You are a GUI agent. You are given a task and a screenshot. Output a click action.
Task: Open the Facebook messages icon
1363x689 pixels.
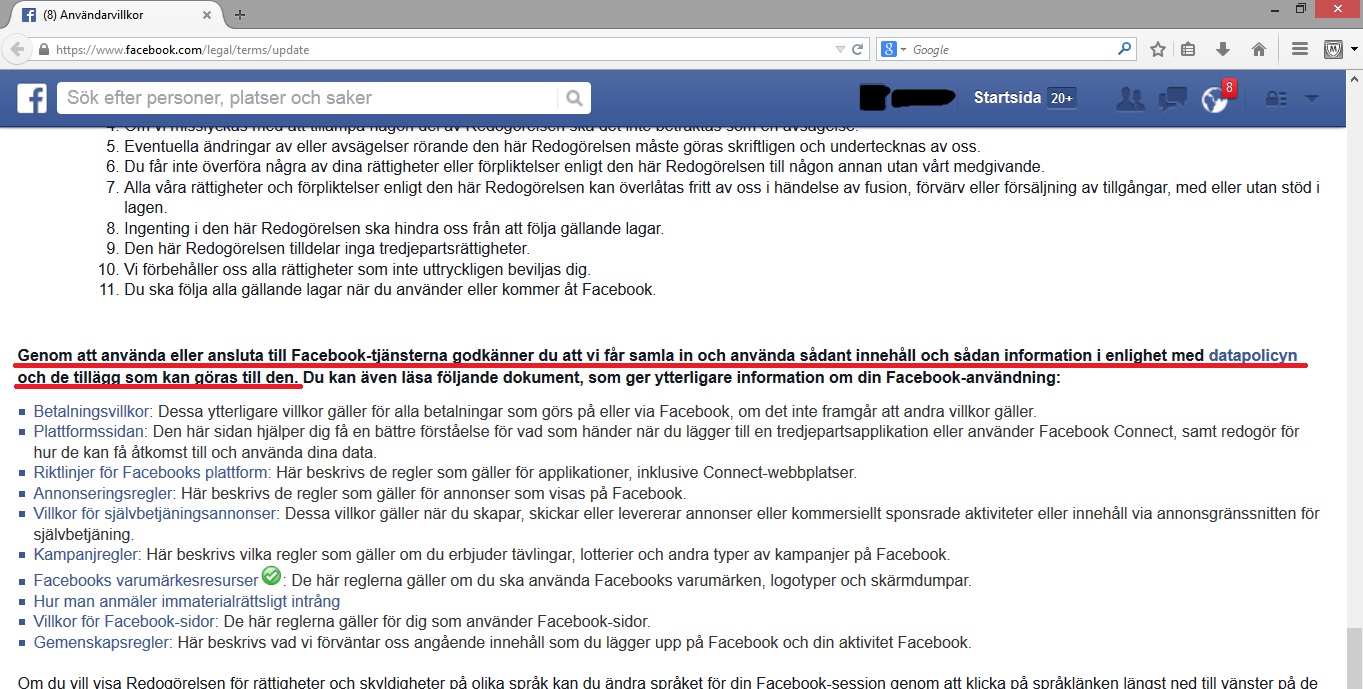[x=1172, y=98]
